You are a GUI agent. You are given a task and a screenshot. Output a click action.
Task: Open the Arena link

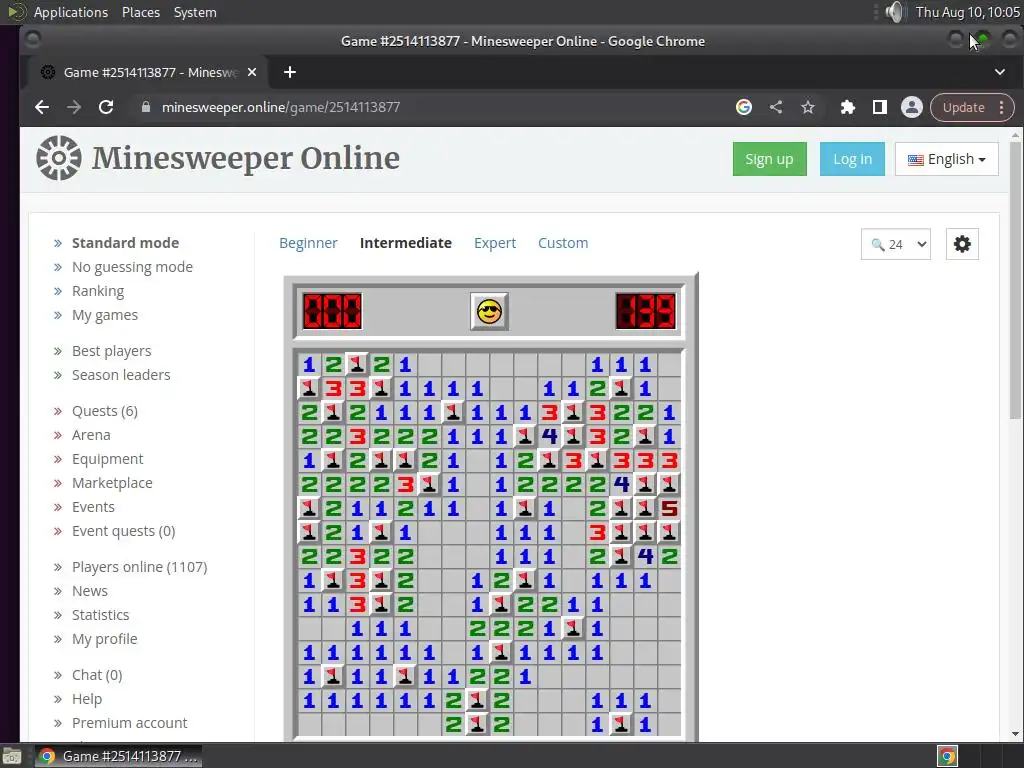(91, 435)
